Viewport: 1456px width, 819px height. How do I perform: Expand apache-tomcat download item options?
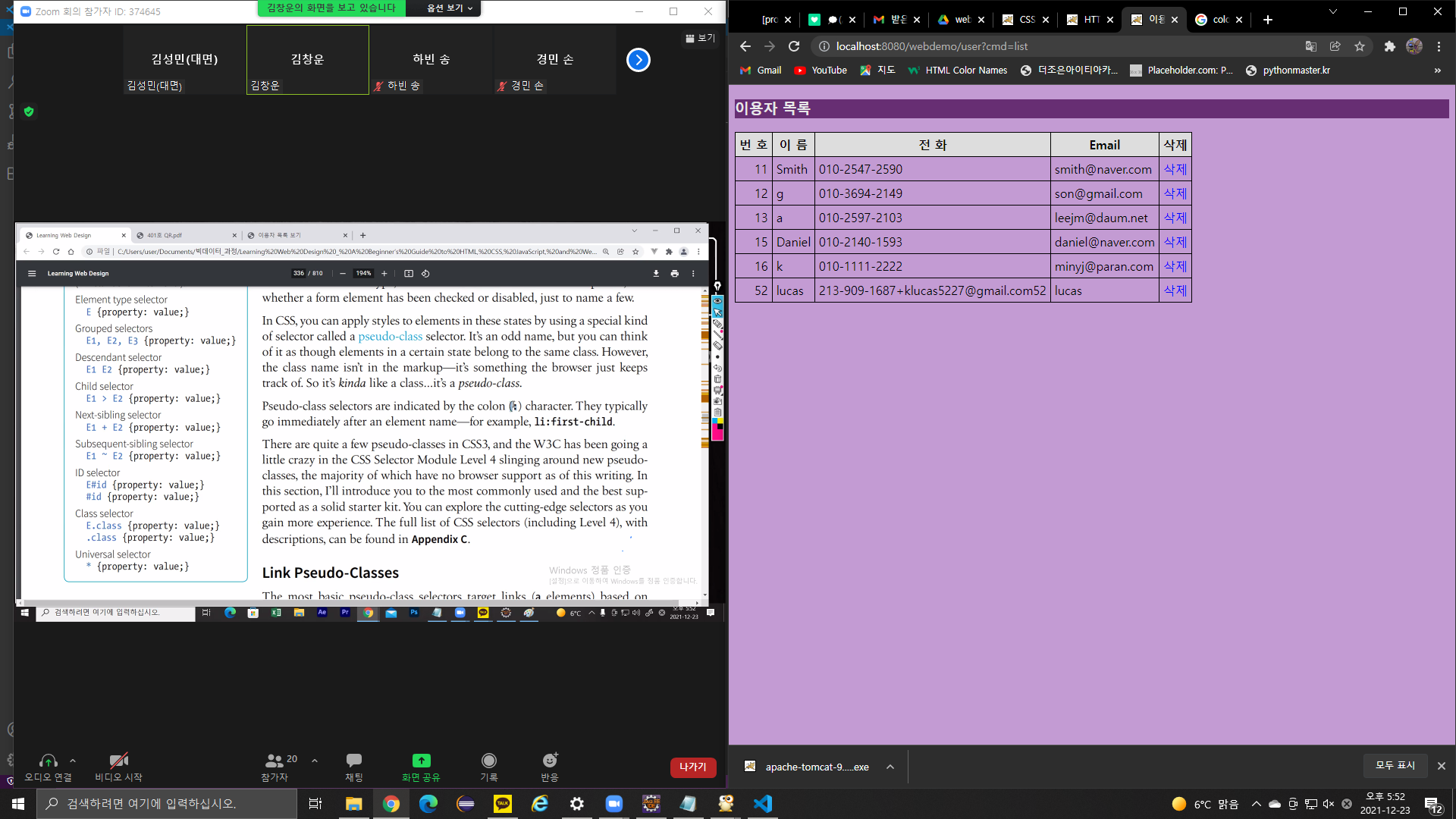(890, 767)
